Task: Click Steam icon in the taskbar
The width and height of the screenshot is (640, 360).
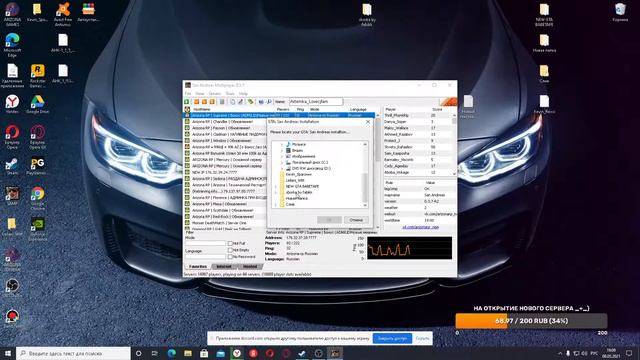Action: point(302,353)
